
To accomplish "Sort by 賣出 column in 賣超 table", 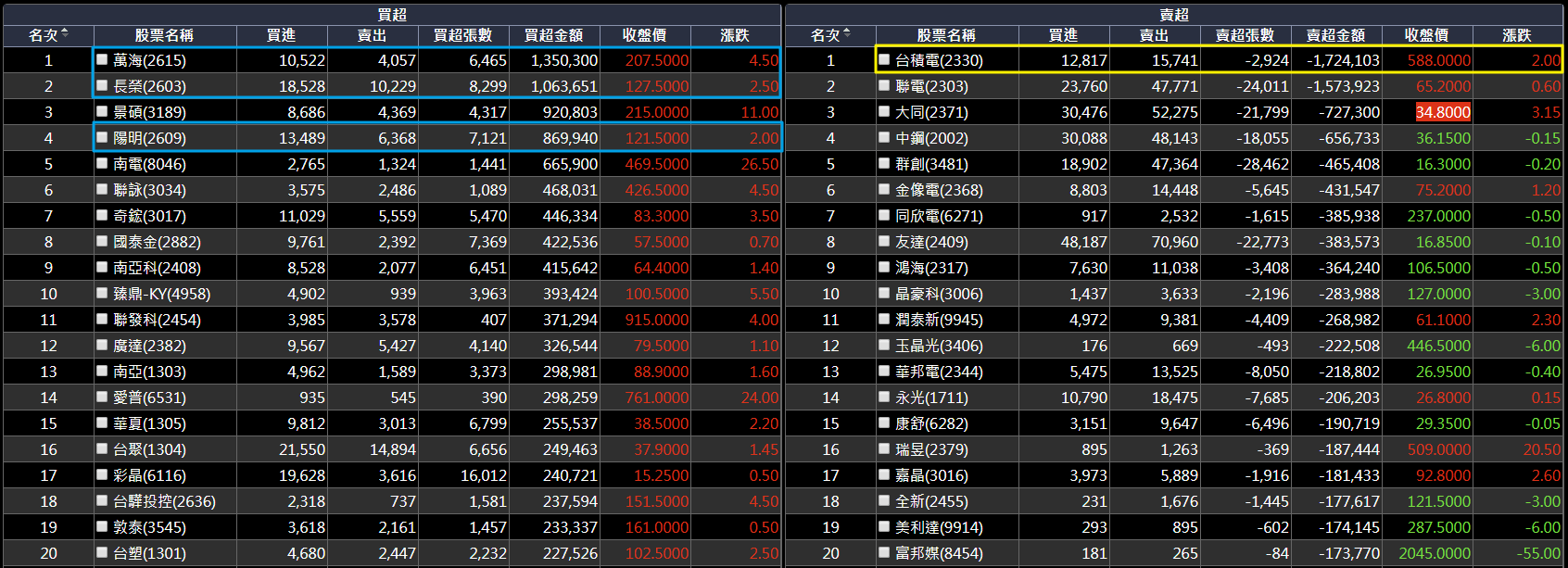I will [x=1155, y=35].
